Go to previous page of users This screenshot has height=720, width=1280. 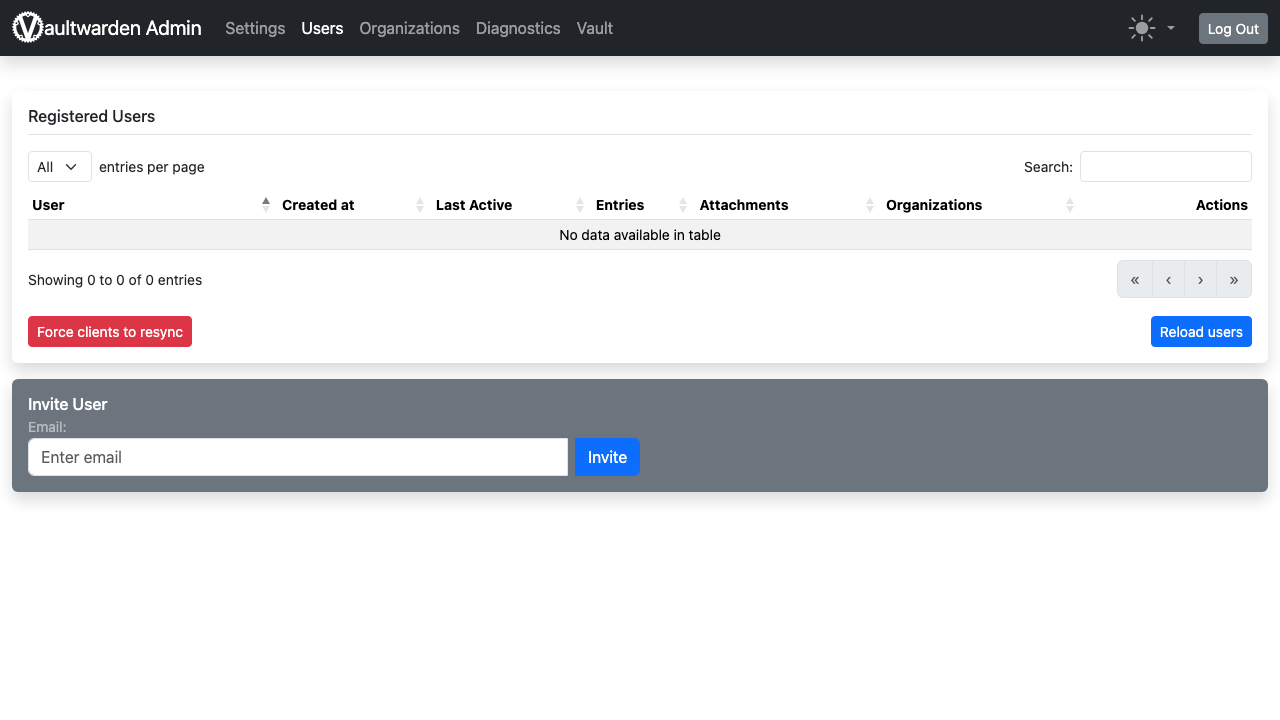click(x=1168, y=280)
